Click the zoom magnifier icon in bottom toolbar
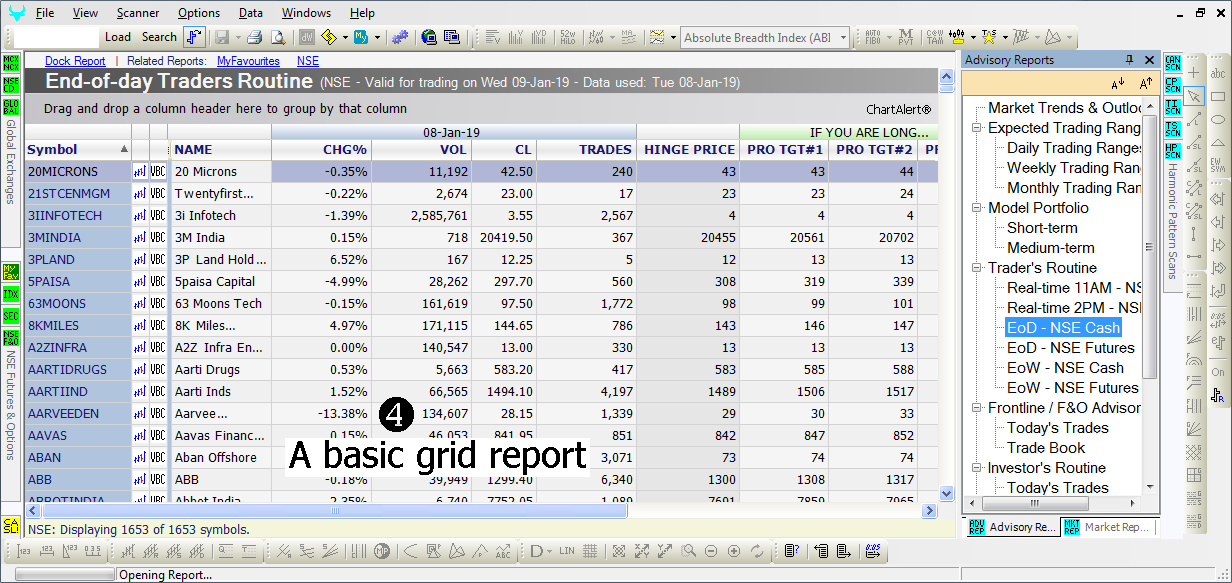Image resolution: width=1232 pixels, height=583 pixels. point(688,551)
